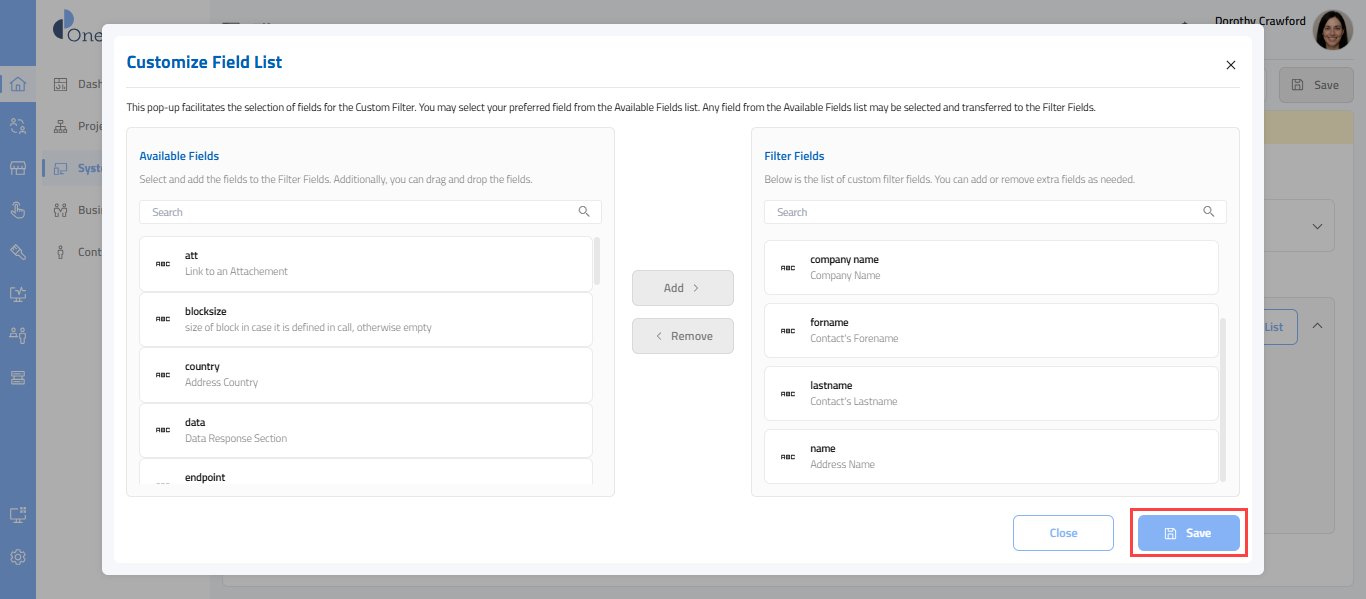The image size is (1366, 599).
Task: Close the Customize Field List popup with X
Action: point(1230,65)
